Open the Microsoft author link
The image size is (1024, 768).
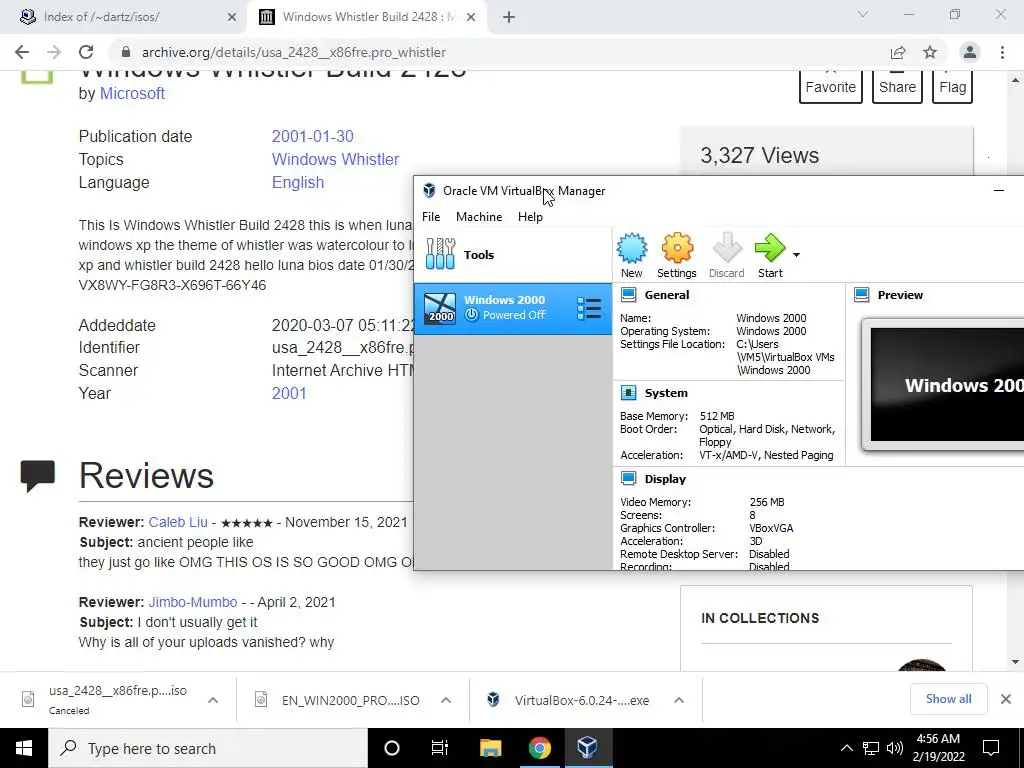pos(132,93)
